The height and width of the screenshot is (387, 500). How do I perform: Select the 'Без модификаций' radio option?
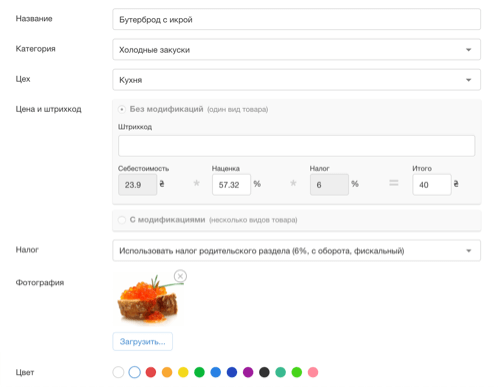pos(122,109)
